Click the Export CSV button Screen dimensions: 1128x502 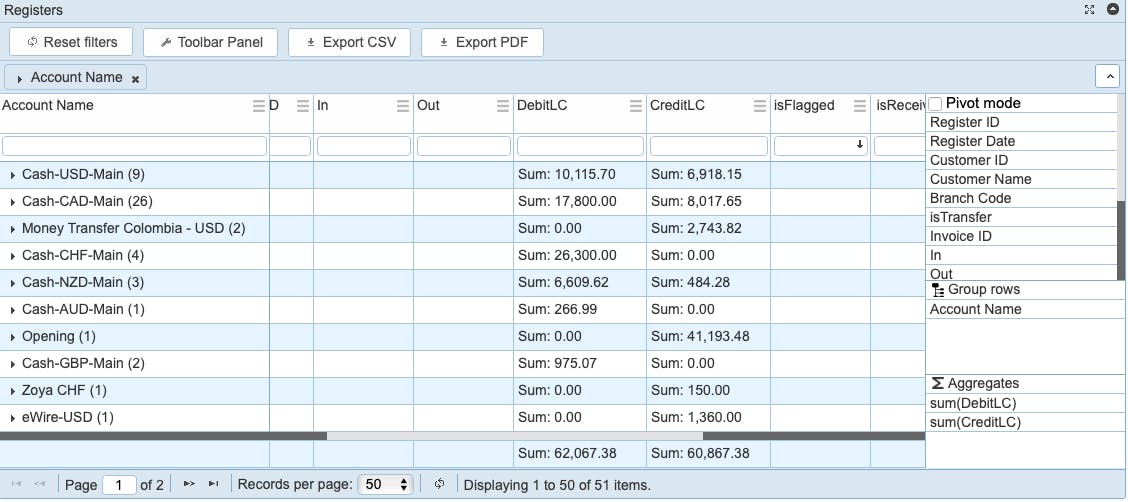[350, 42]
